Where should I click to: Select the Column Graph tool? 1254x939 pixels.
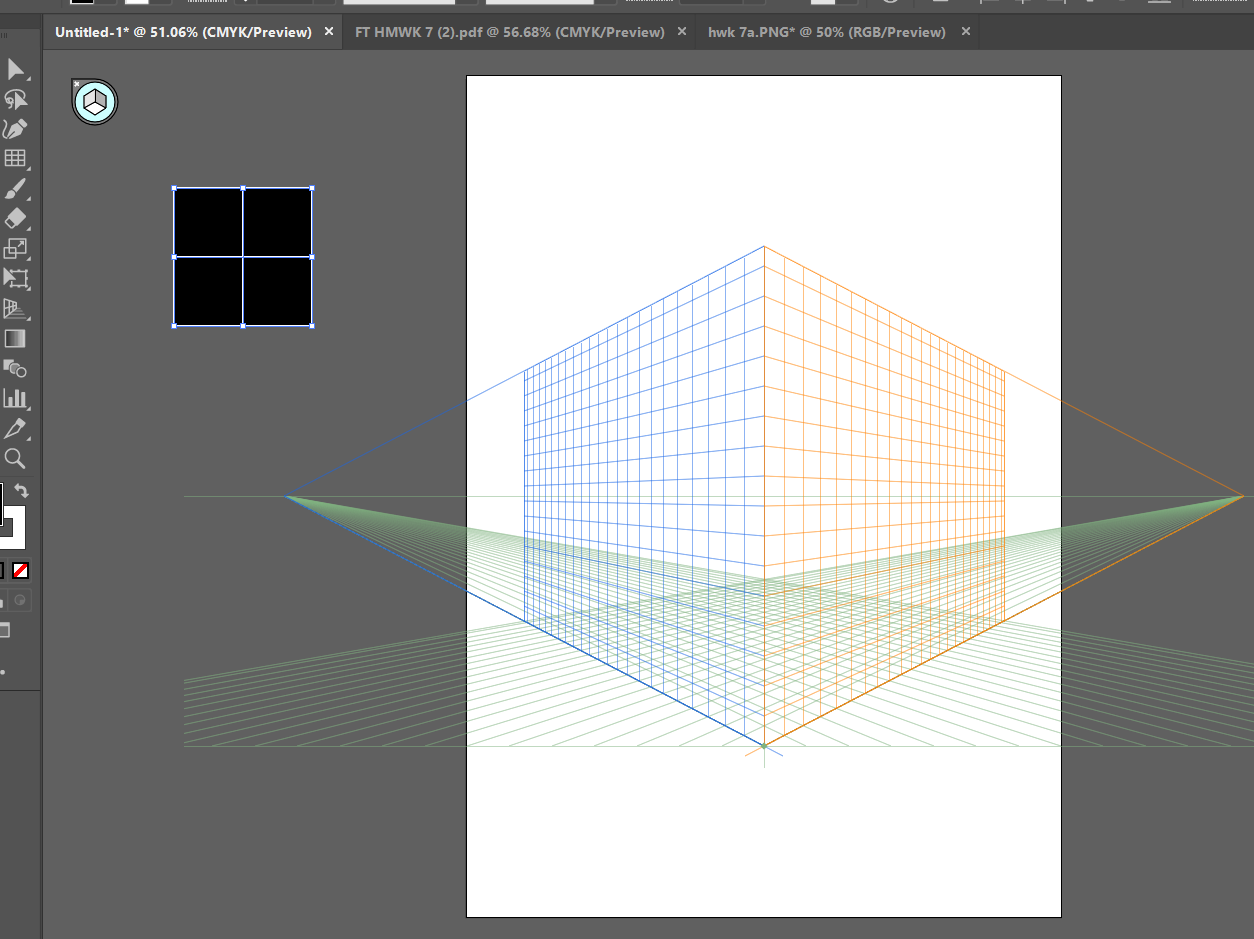[14, 398]
